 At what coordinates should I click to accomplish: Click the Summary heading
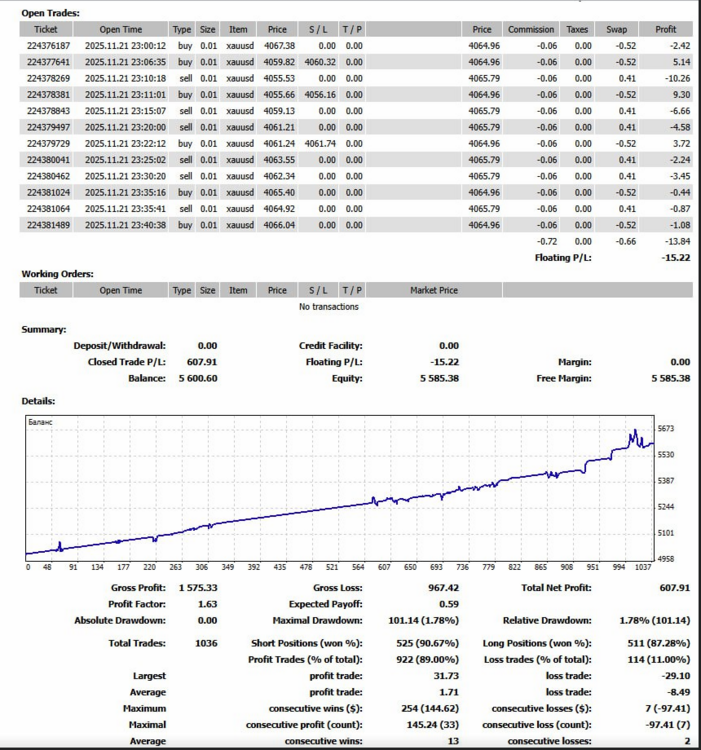tap(44, 330)
